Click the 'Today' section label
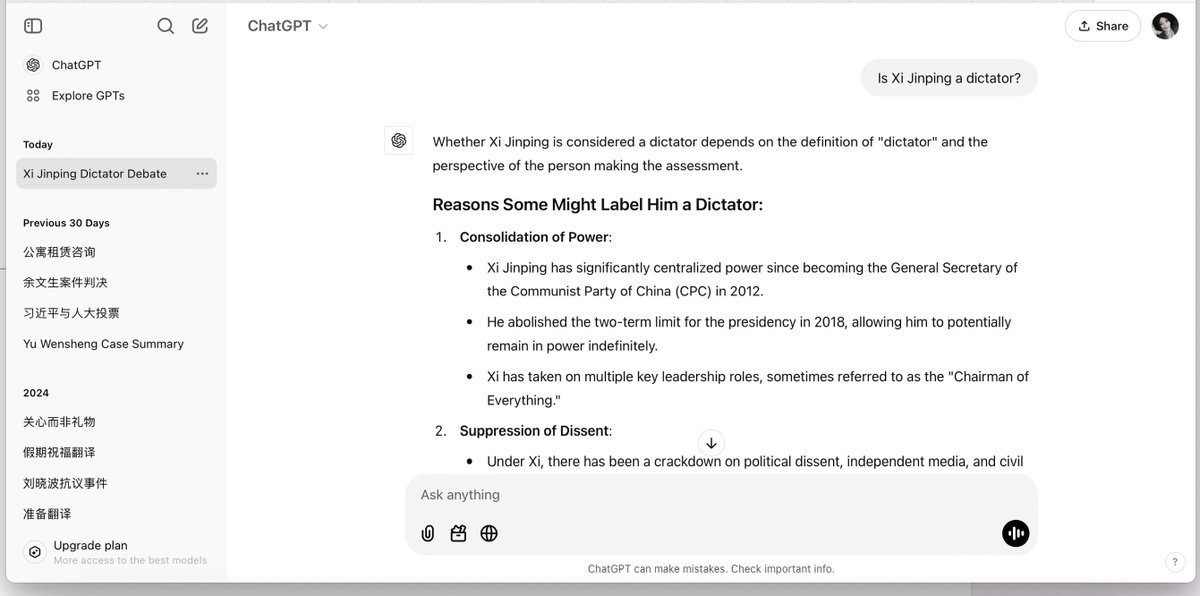Screen dimensions: 1200x596 tap(38, 145)
